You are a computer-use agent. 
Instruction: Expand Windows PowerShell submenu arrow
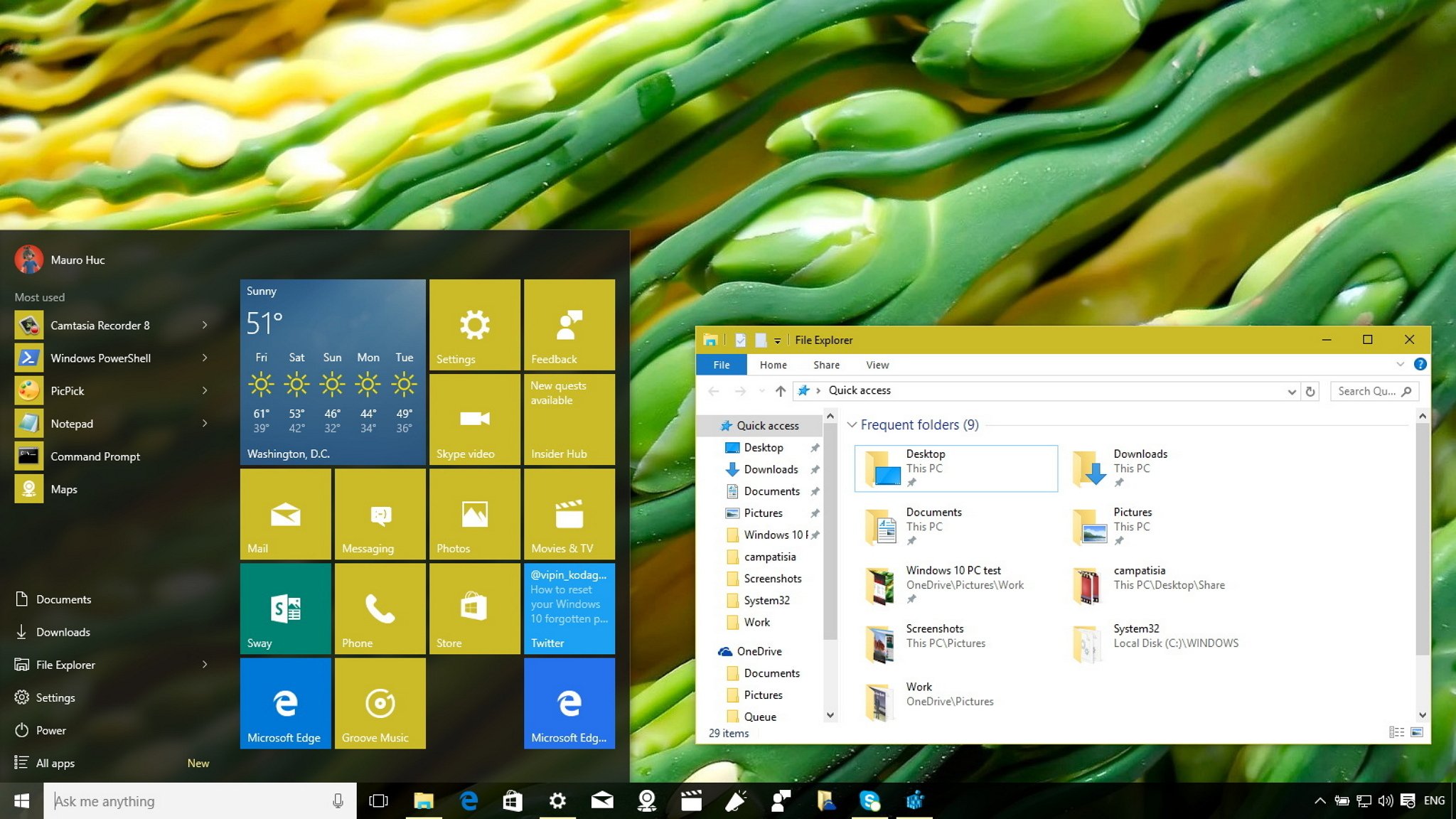[205, 357]
